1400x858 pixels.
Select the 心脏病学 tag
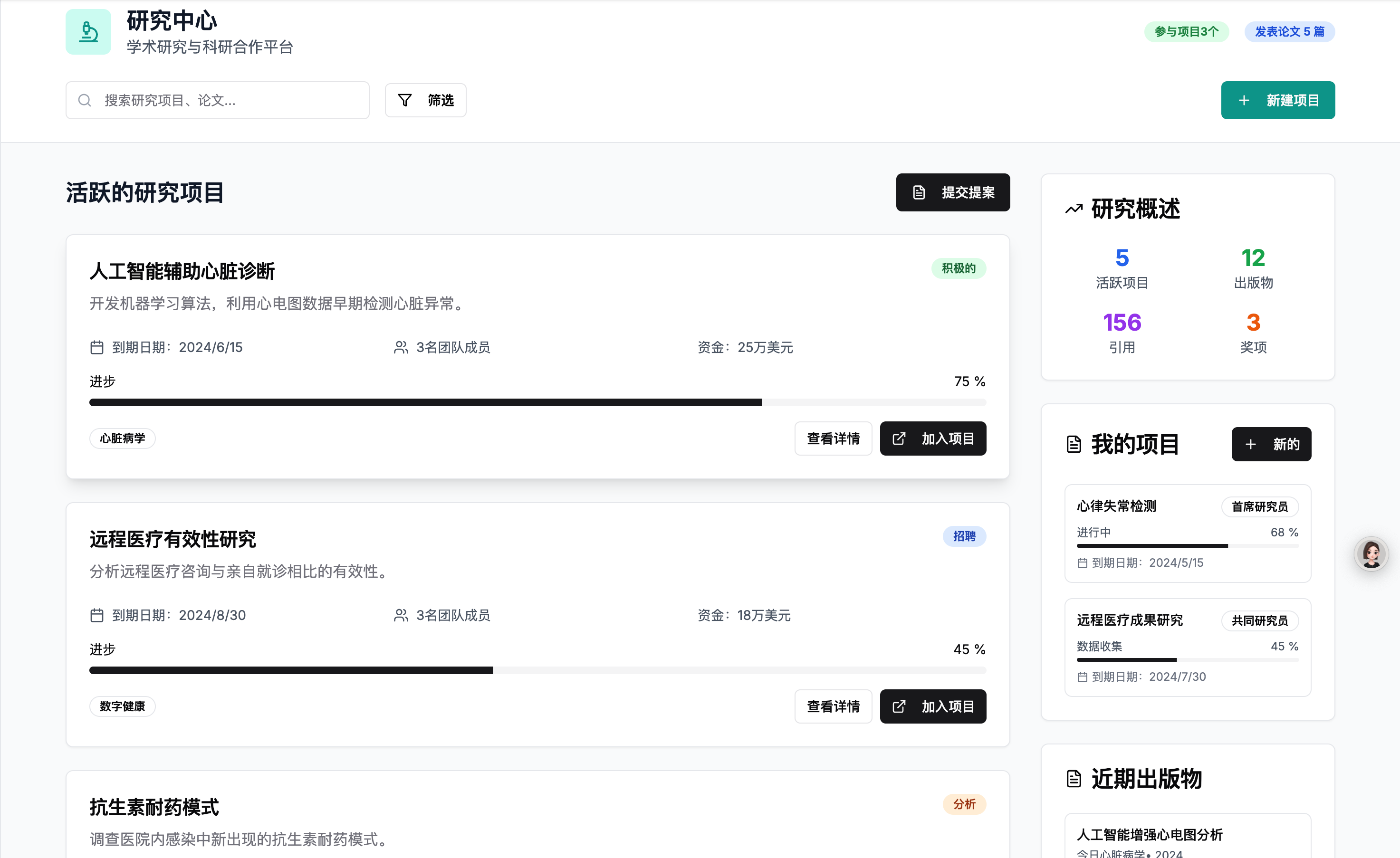pyautogui.click(x=122, y=439)
